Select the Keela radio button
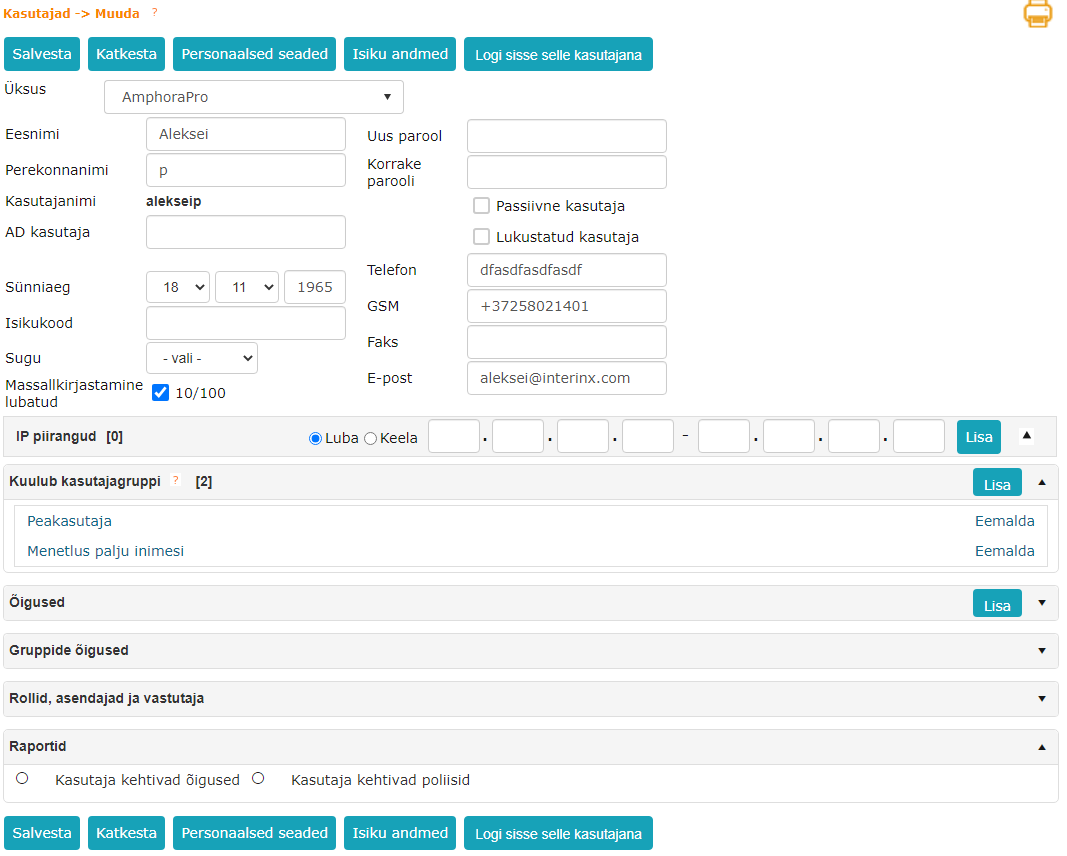The height and width of the screenshot is (856, 1067). (x=370, y=438)
